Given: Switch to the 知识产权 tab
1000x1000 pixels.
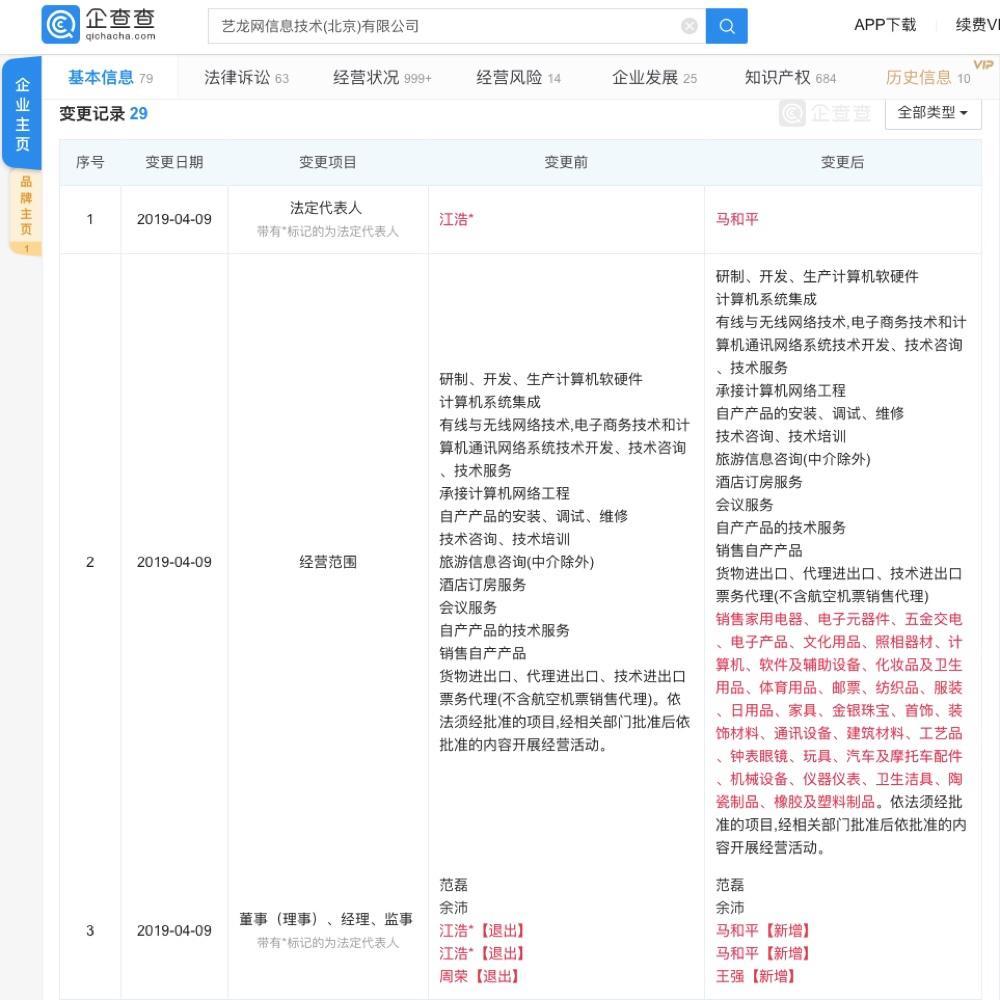Looking at the screenshot, I should tap(790, 78).
